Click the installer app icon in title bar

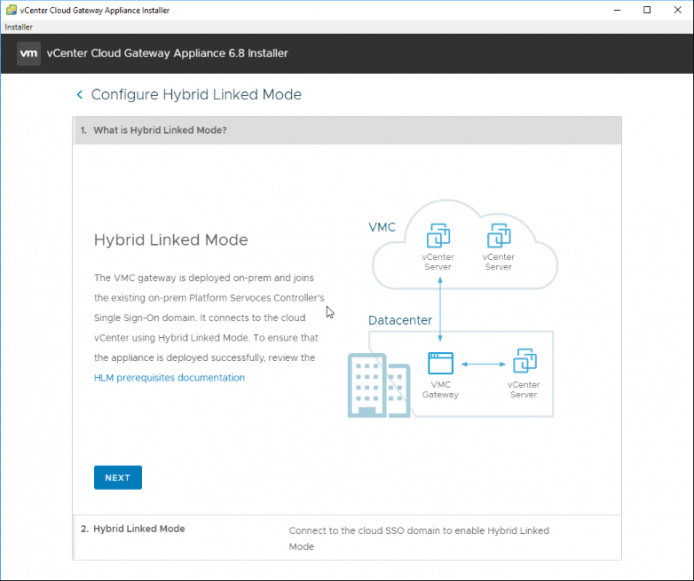(11, 10)
